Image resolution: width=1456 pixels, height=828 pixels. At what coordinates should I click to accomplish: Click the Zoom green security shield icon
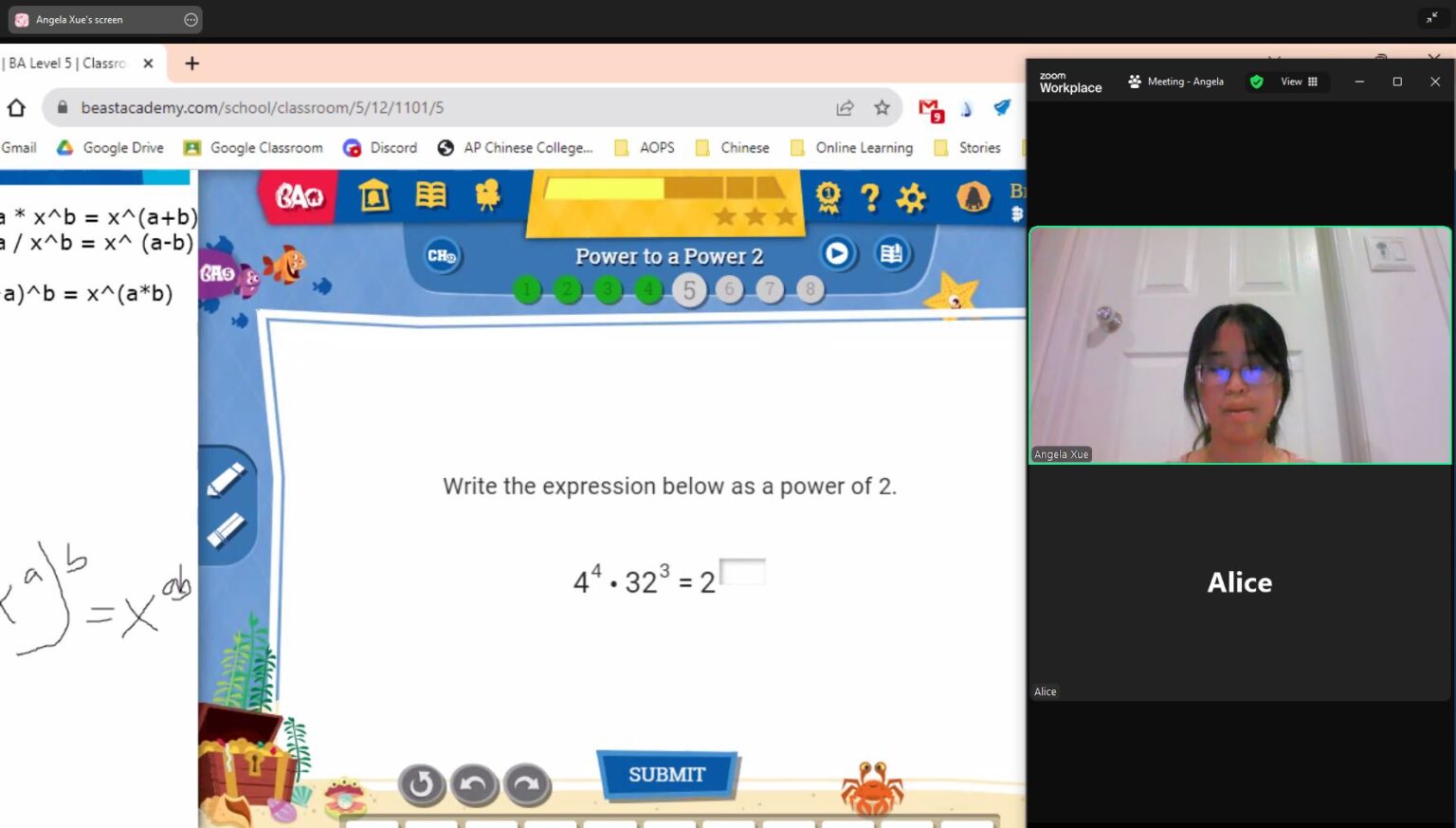pyautogui.click(x=1256, y=82)
